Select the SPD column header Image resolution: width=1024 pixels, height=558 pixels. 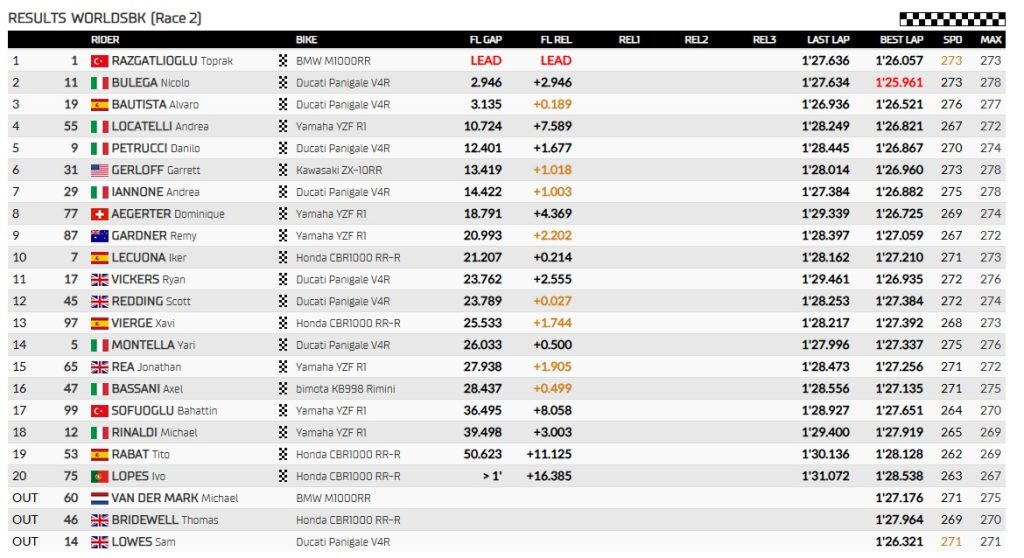953,40
